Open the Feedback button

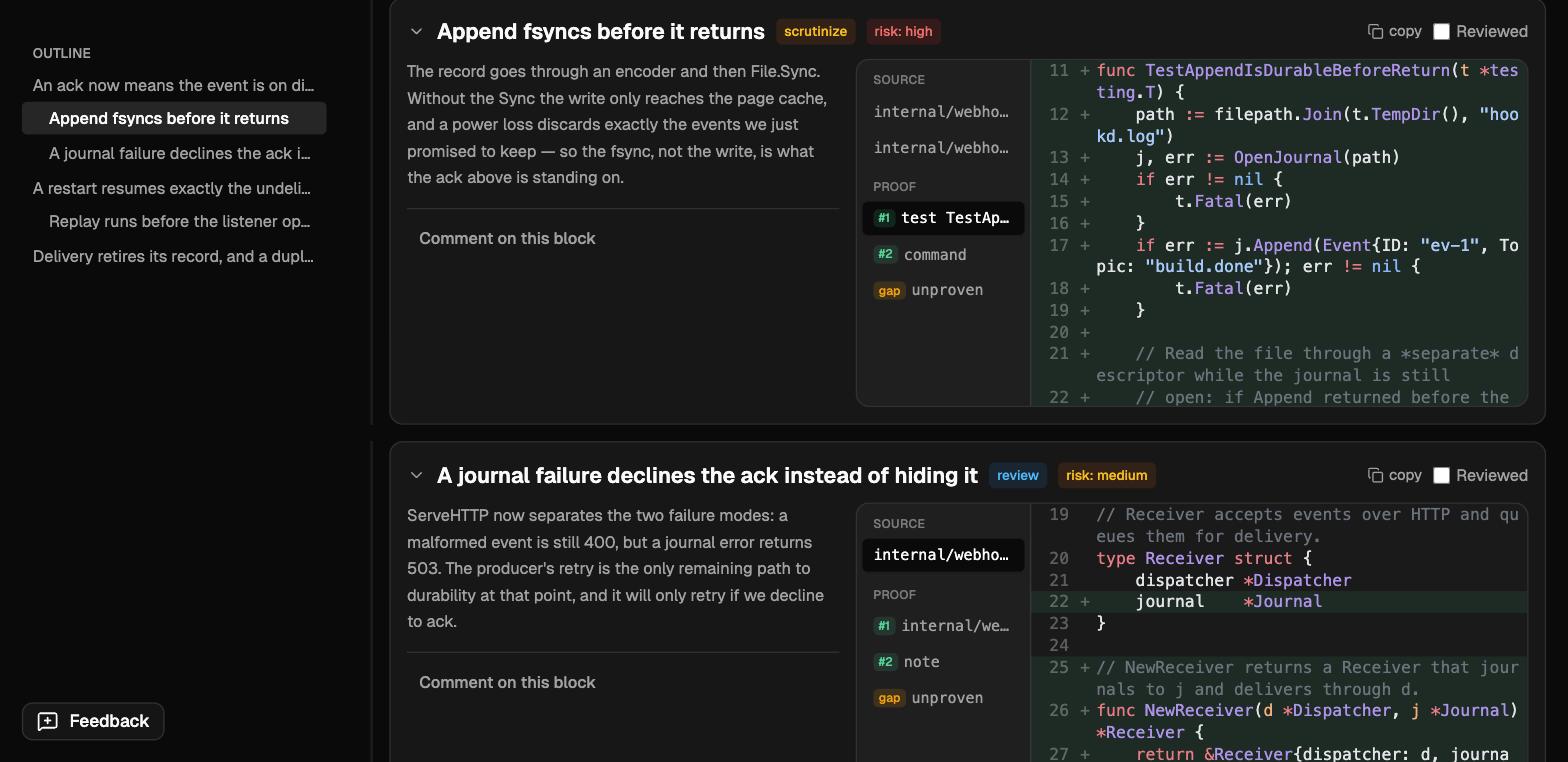tap(93, 721)
